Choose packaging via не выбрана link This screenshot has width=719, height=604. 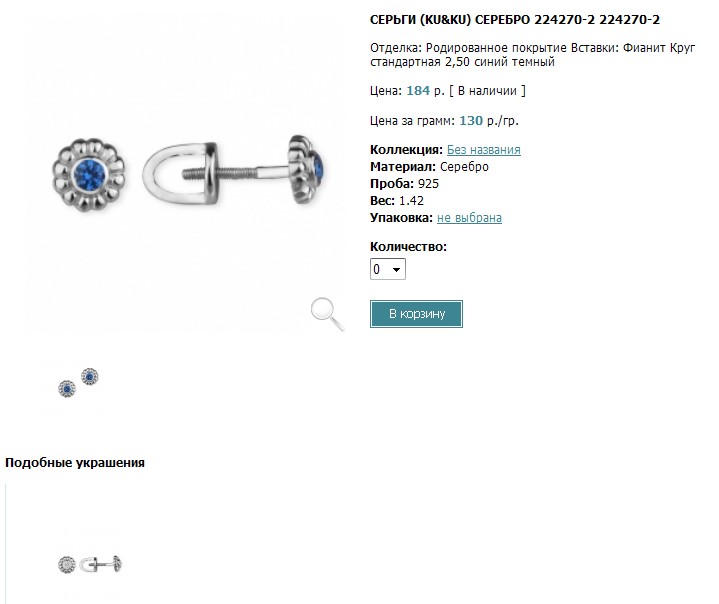coord(469,218)
